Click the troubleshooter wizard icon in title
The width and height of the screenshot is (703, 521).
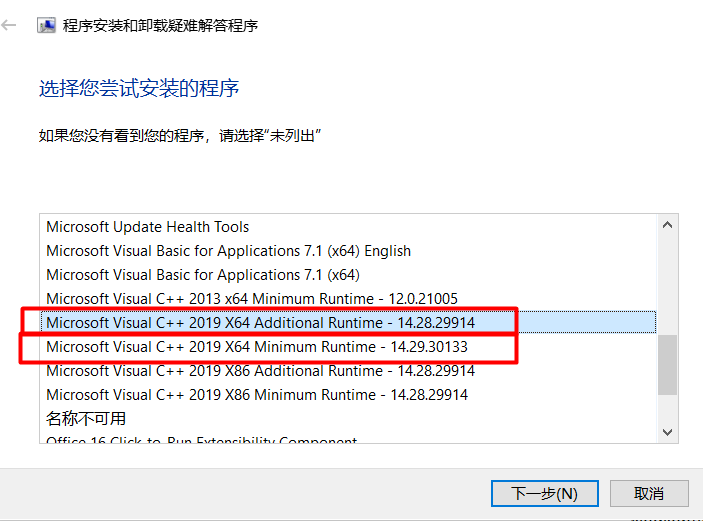[46, 25]
